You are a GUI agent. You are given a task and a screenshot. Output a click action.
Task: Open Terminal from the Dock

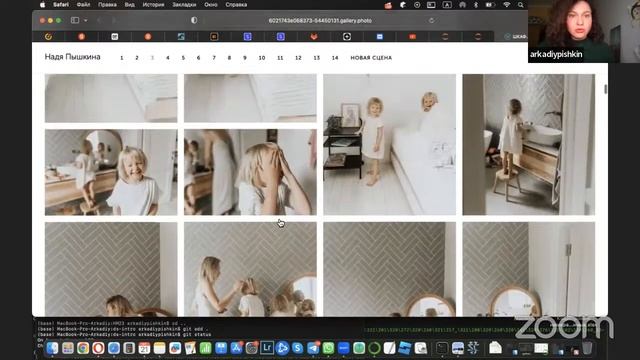[442, 348]
